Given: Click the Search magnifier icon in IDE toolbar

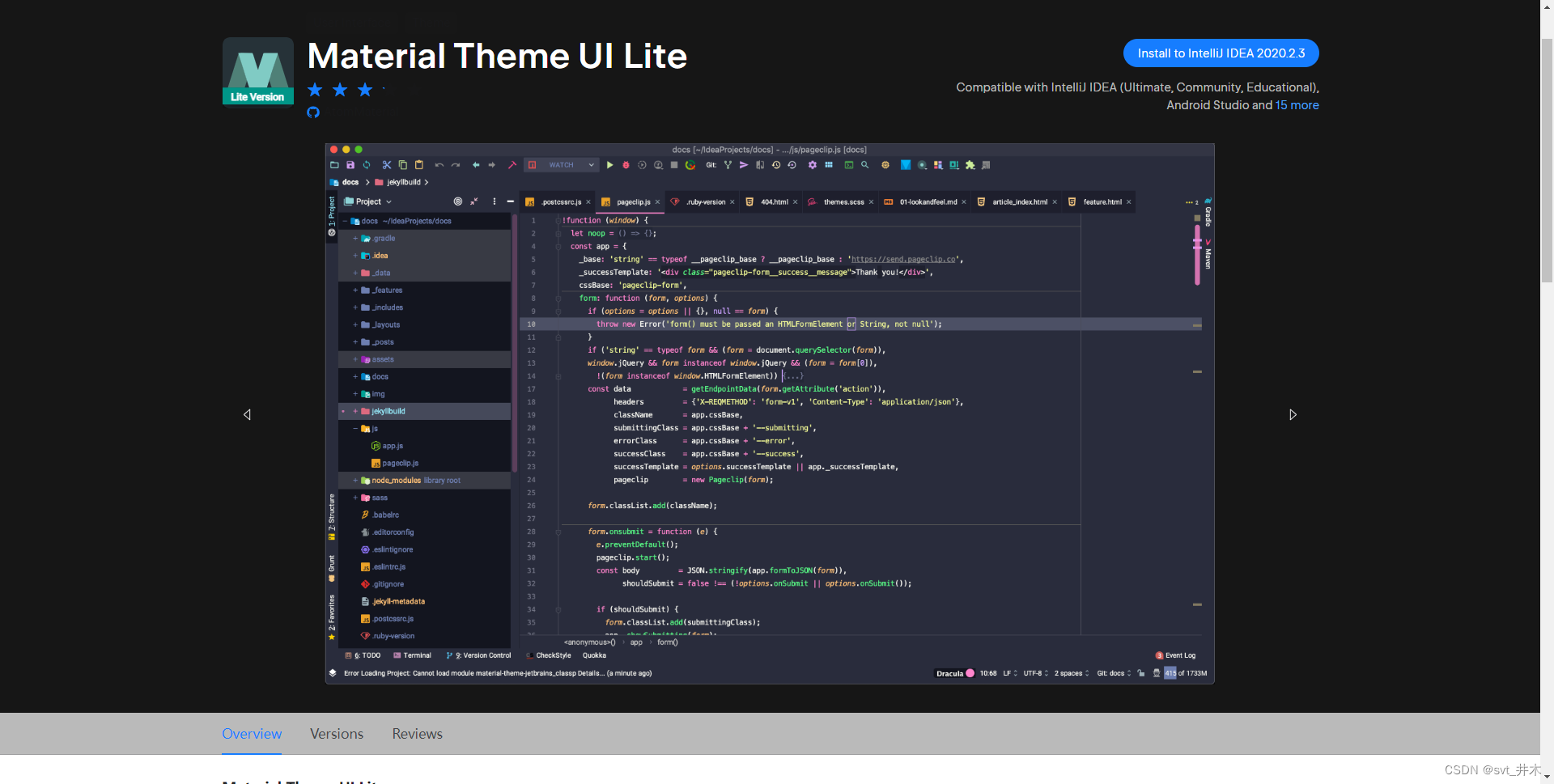Looking at the screenshot, I should click(865, 165).
